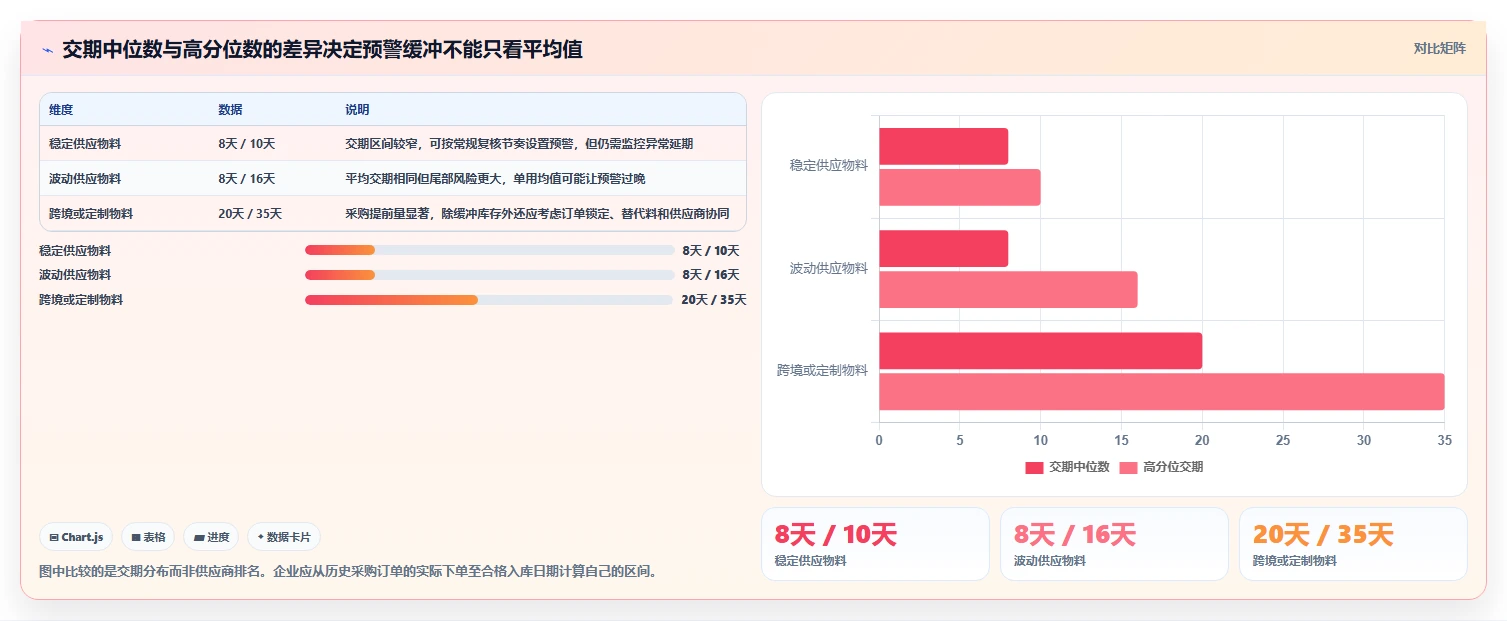The width and height of the screenshot is (1507, 621).
Task: Select the Chart.js chip
Action: (x=76, y=537)
